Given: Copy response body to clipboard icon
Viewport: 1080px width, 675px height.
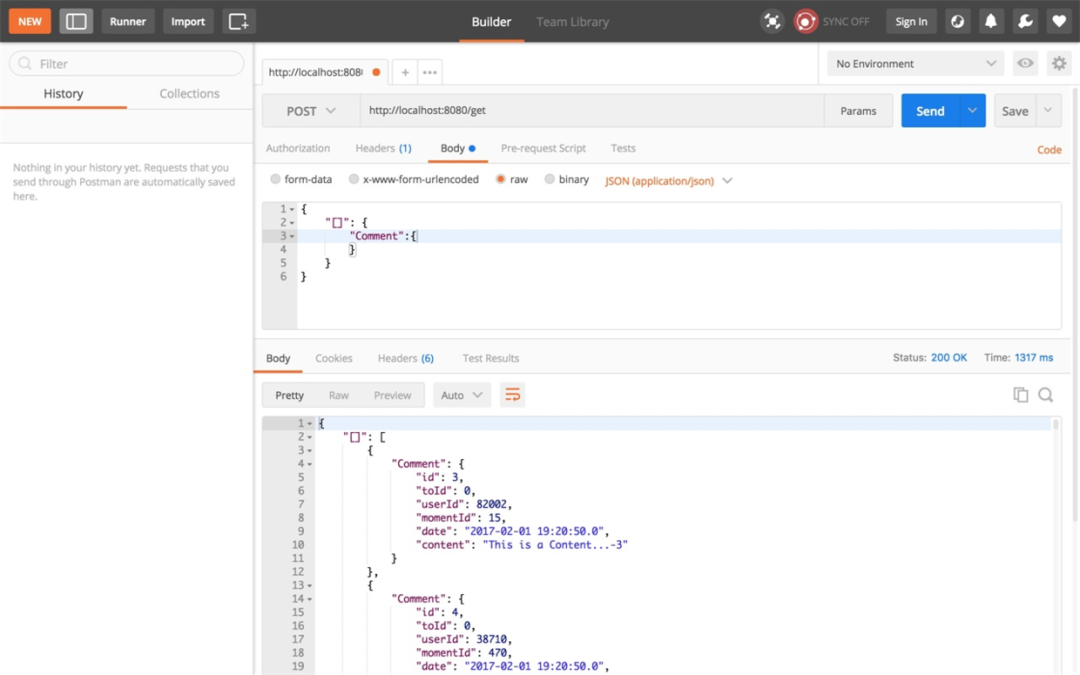Looking at the screenshot, I should click(1020, 395).
